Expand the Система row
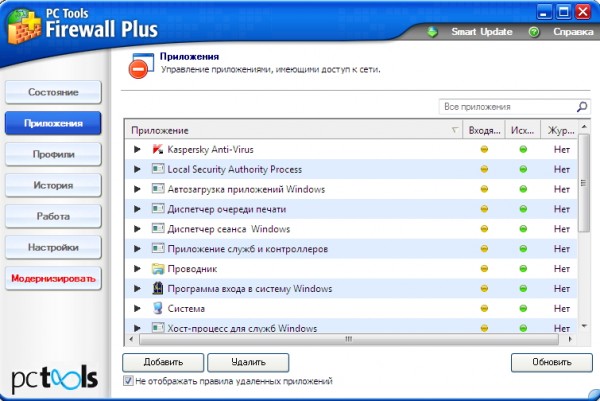This screenshot has height=401, width=600. [x=137, y=308]
